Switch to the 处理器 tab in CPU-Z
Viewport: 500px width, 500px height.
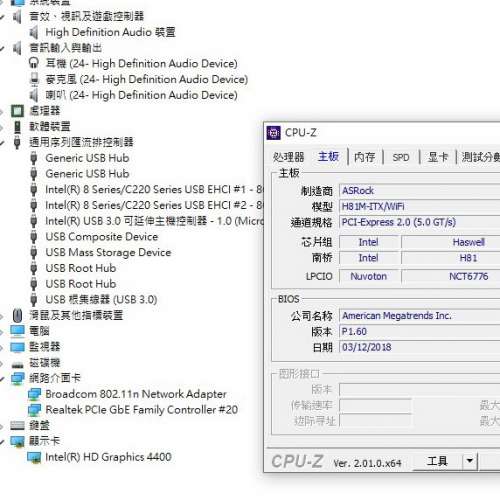click(289, 157)
